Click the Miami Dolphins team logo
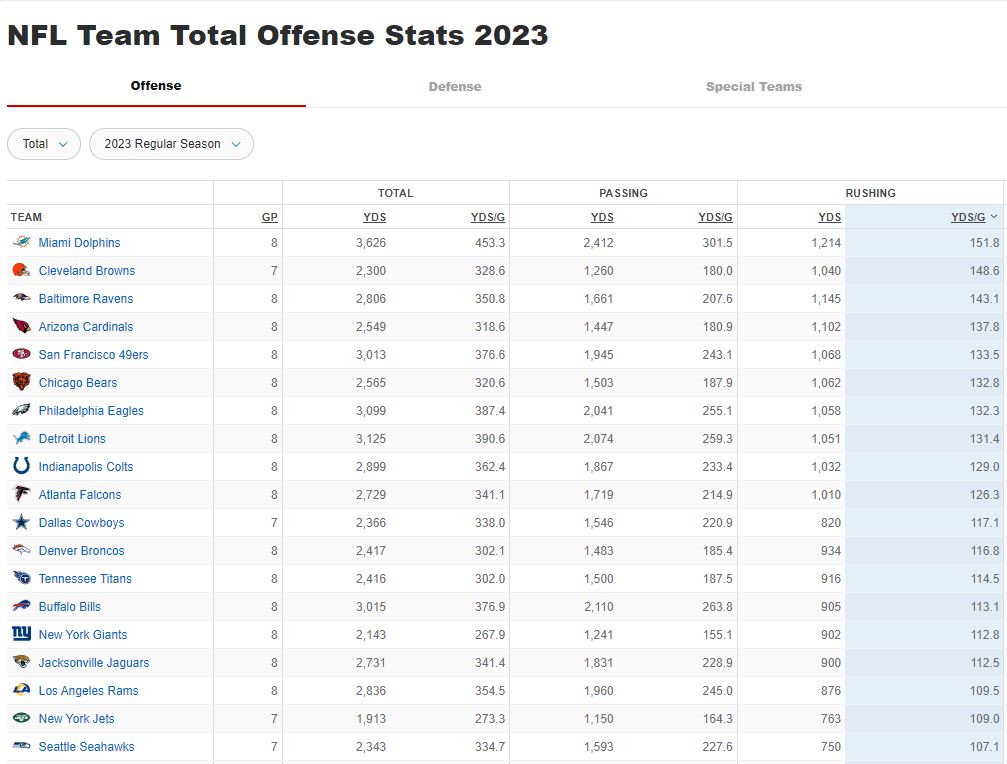 pos(22,242)
